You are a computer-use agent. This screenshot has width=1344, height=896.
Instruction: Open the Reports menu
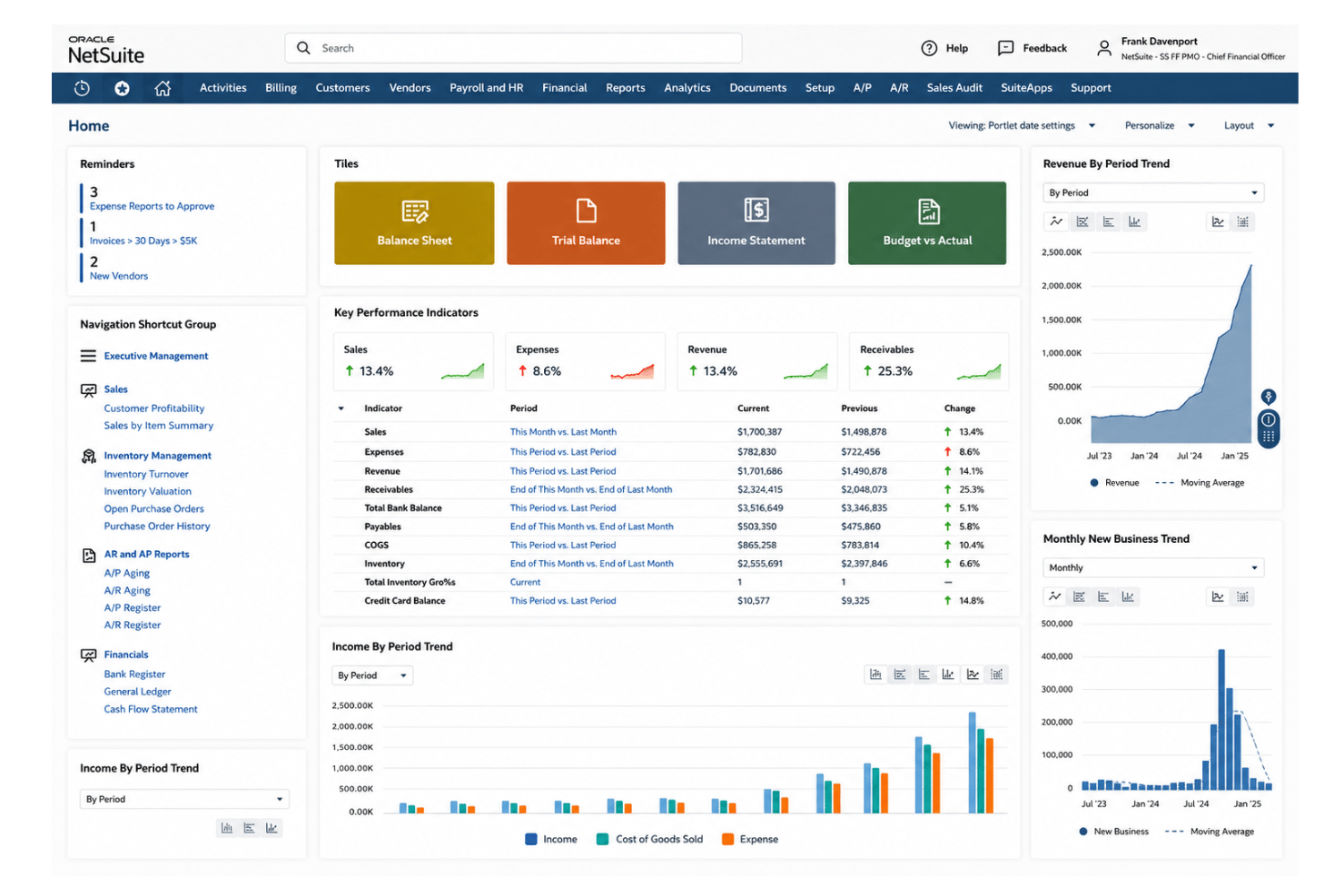[x=625, y=88]
